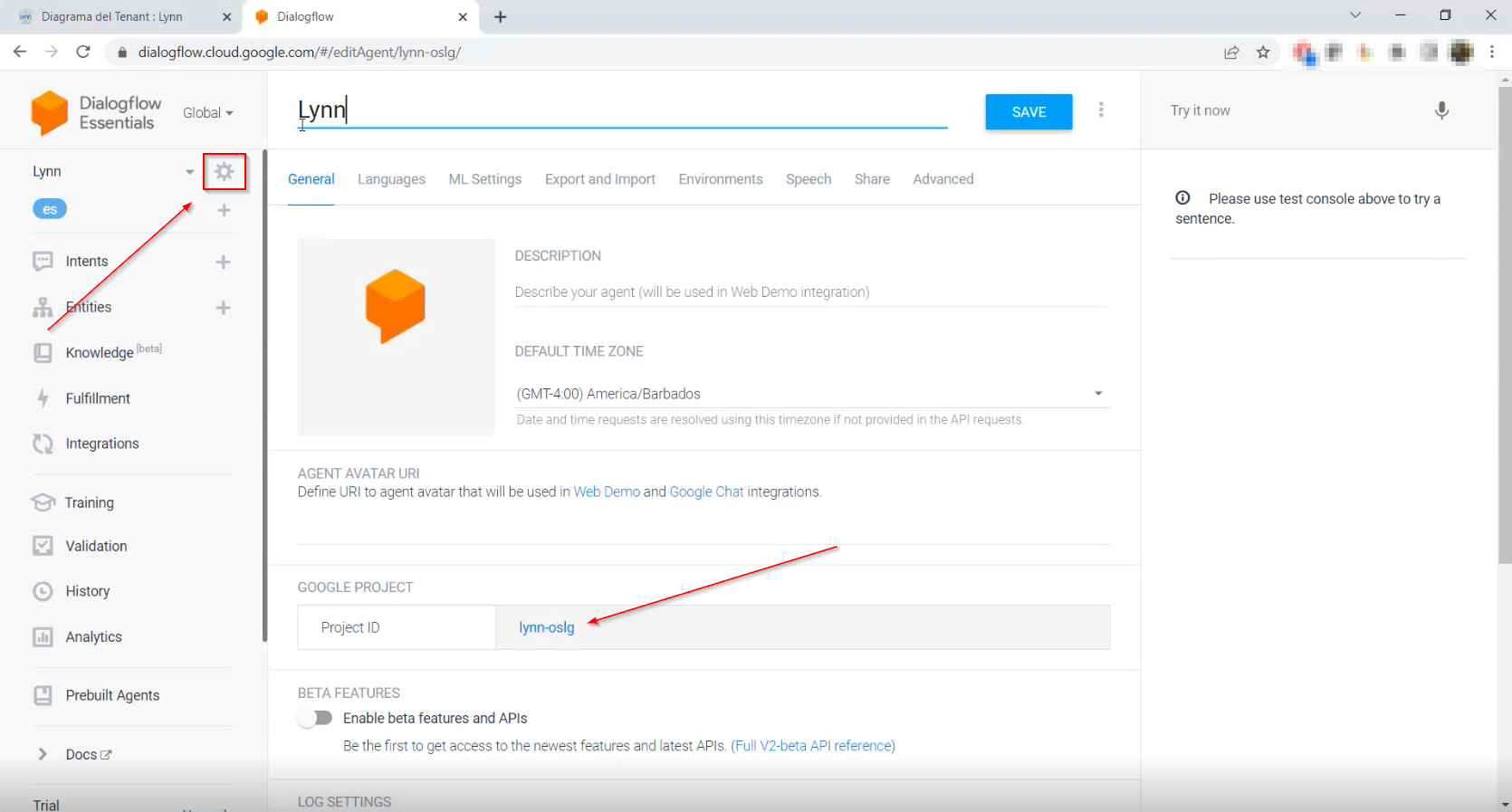
Task: Switch to Diagrama del Tenant browser tab
Action: click(x=112, y=16)
